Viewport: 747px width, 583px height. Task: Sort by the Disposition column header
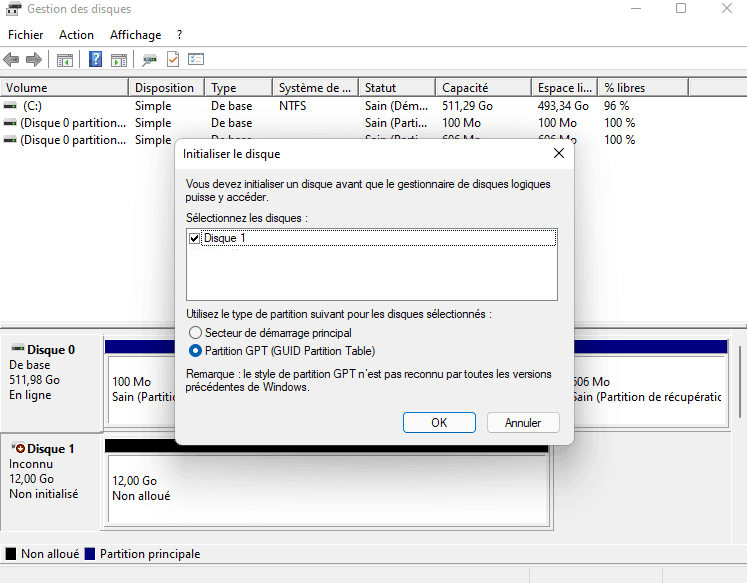coord(167,88)
